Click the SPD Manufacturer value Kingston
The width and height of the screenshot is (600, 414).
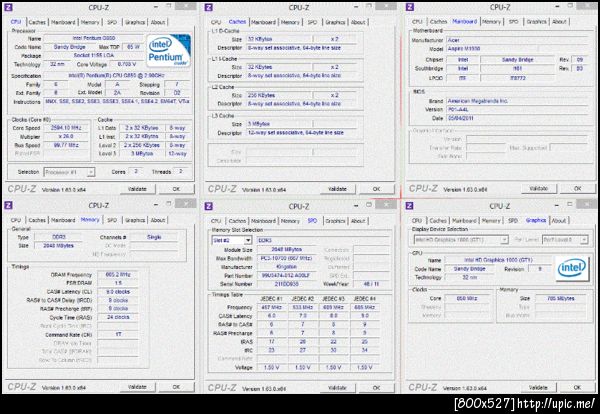click(x=286, y=267)
